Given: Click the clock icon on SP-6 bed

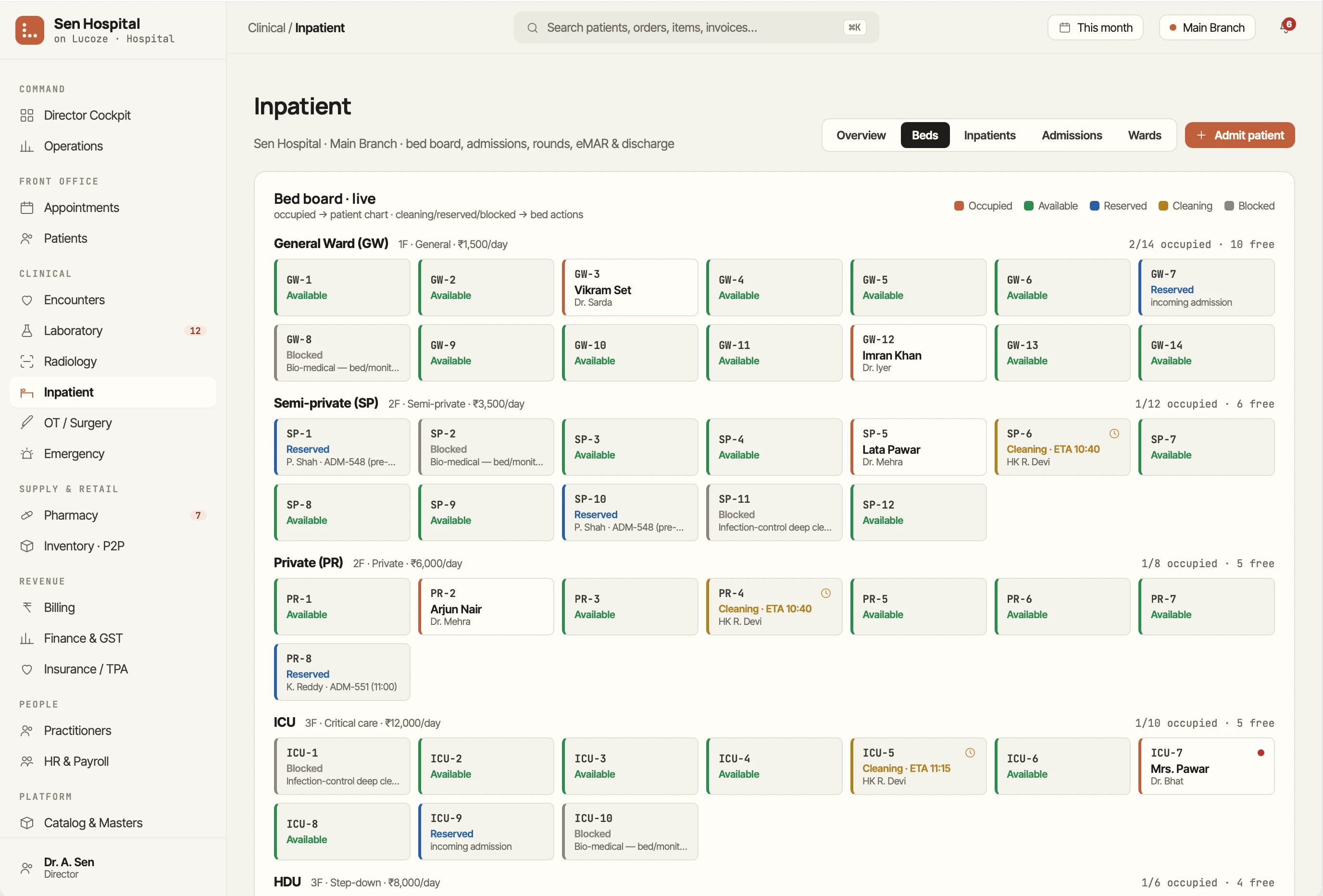Looking at the screenshot, I should [1114, 434].
